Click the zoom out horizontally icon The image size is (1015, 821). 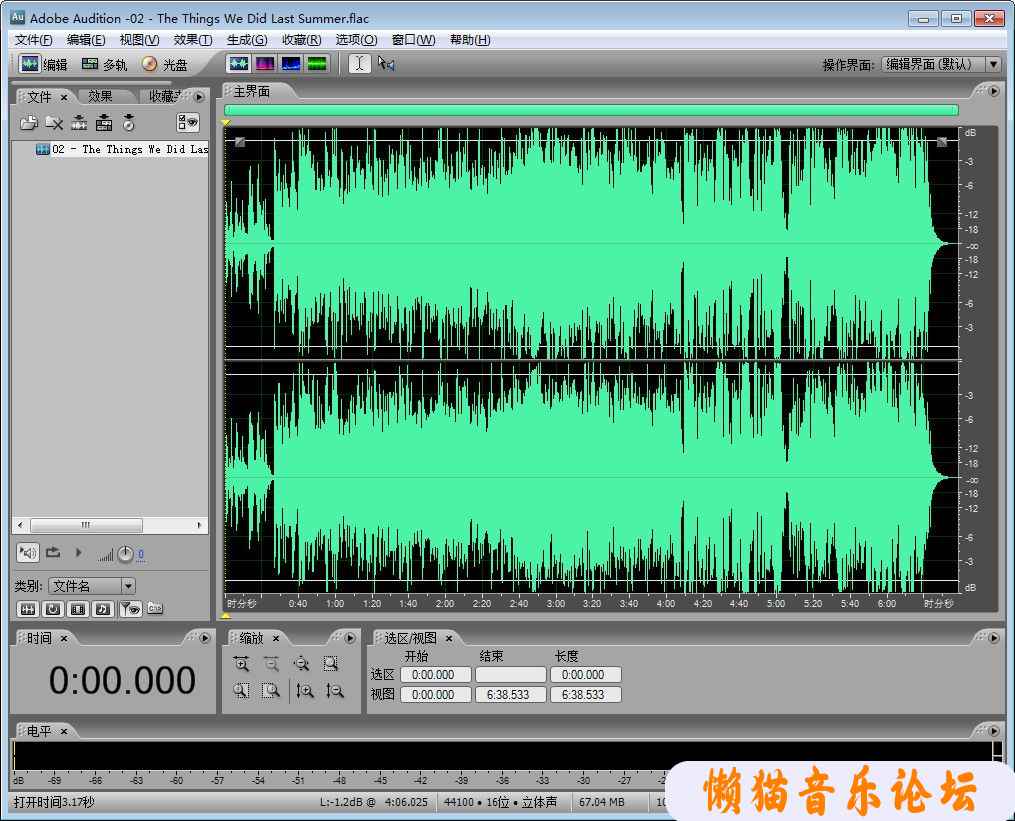pyautogui.click(x=271, y=664)
